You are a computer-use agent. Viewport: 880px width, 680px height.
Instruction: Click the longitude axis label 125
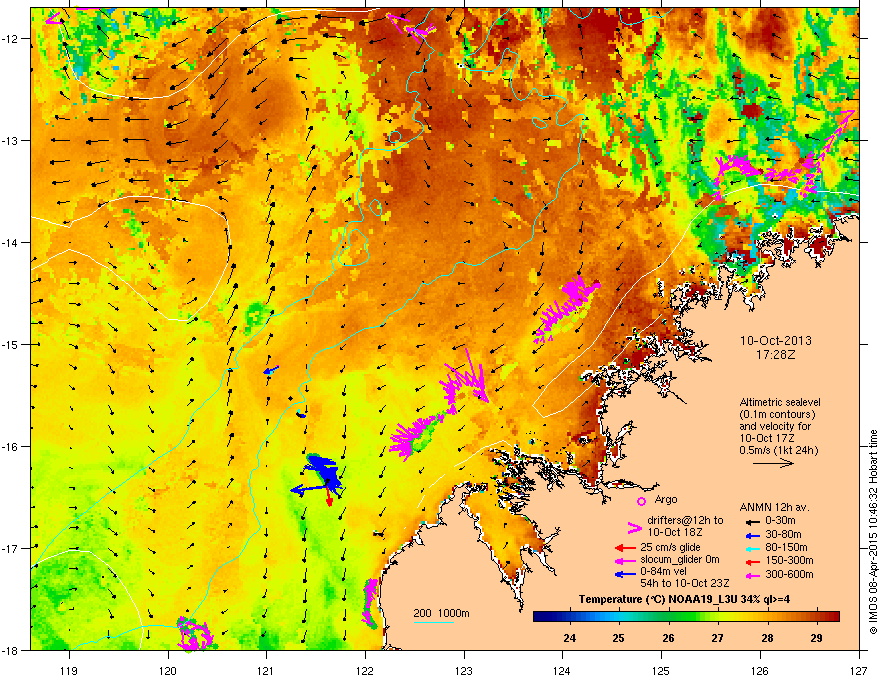click(x=661, y=670)
